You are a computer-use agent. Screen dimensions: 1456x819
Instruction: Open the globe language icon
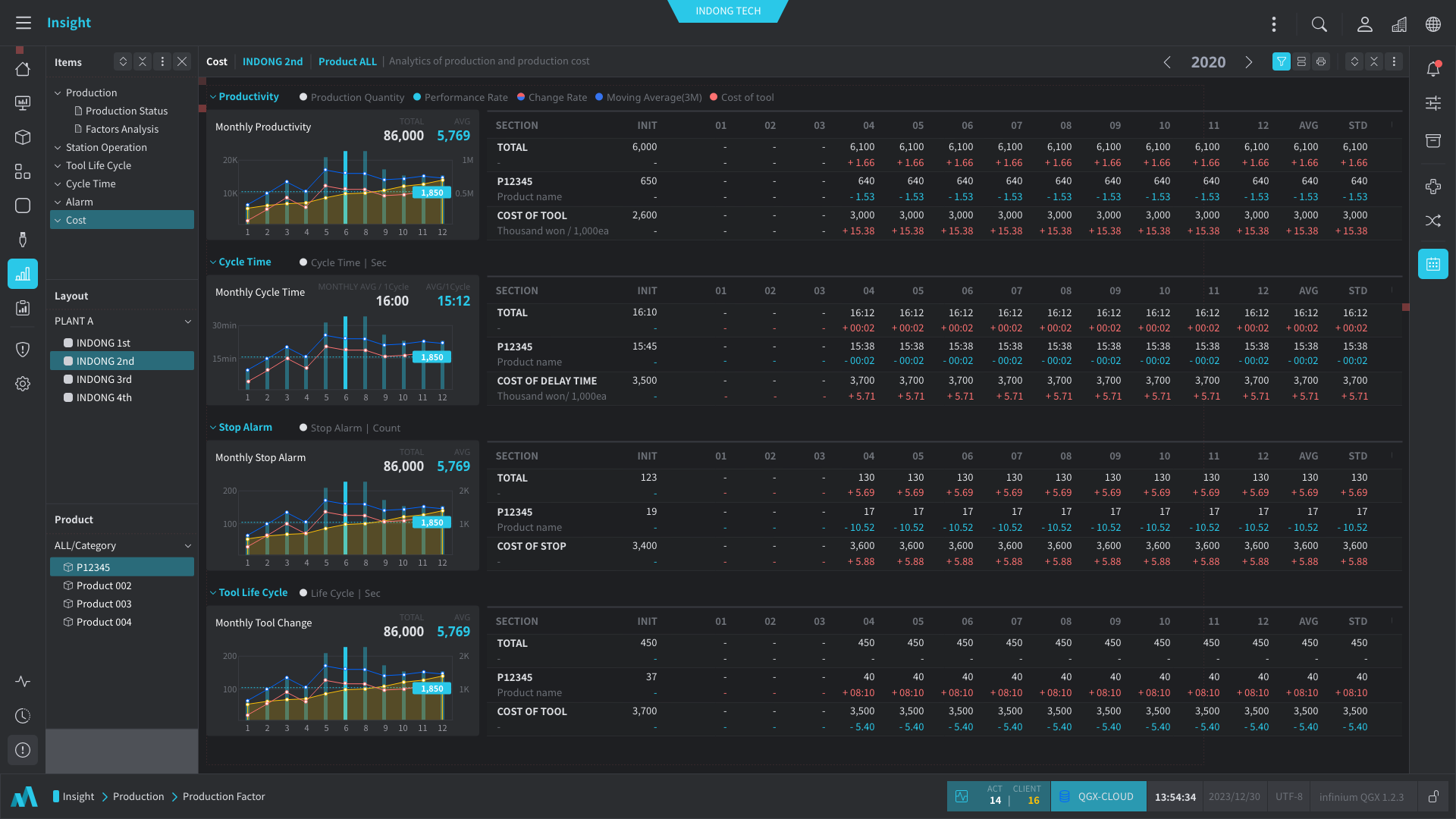click(1432, 24)
